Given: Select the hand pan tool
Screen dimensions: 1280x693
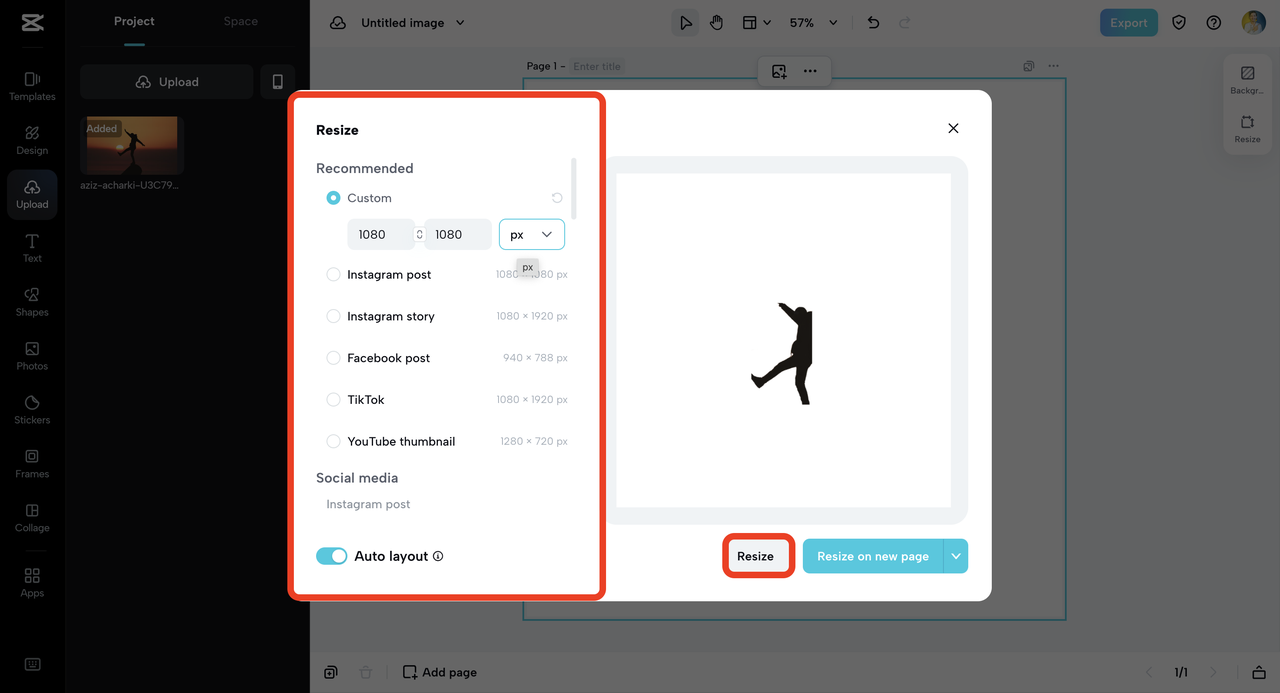Looking at the screenshot, I should (x=716, y=22).
